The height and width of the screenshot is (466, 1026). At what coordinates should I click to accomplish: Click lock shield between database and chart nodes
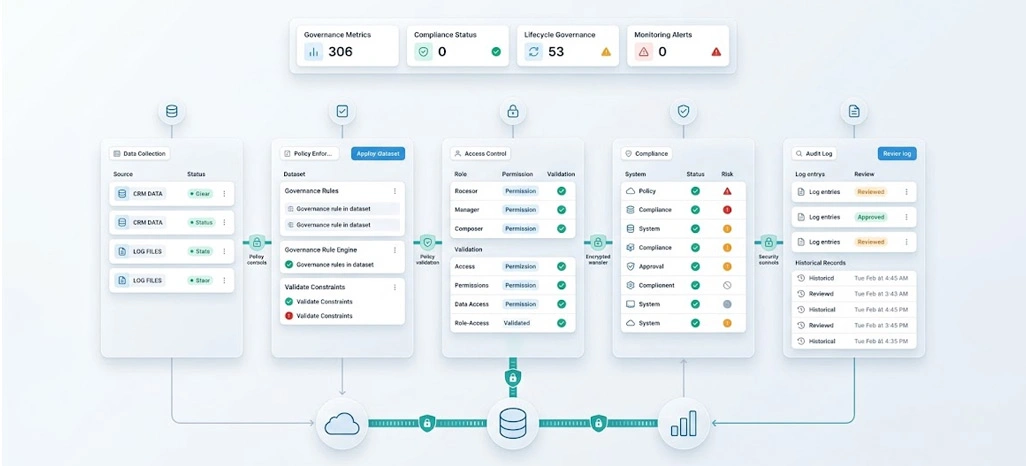598,423
